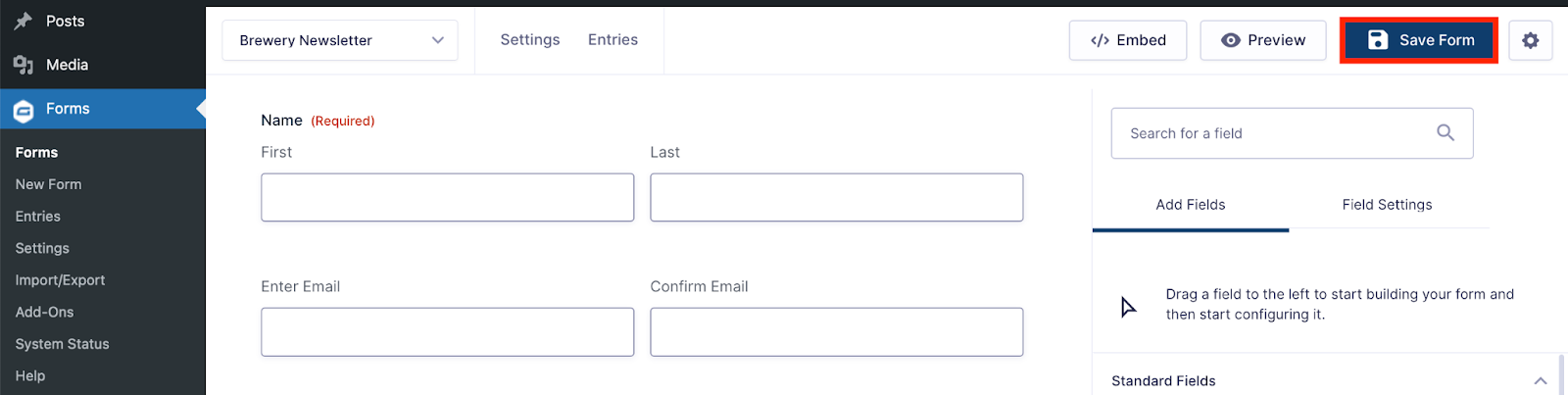Click the First name input field
The height and width of the screenshot is (395, 1568).
point(447,197)
